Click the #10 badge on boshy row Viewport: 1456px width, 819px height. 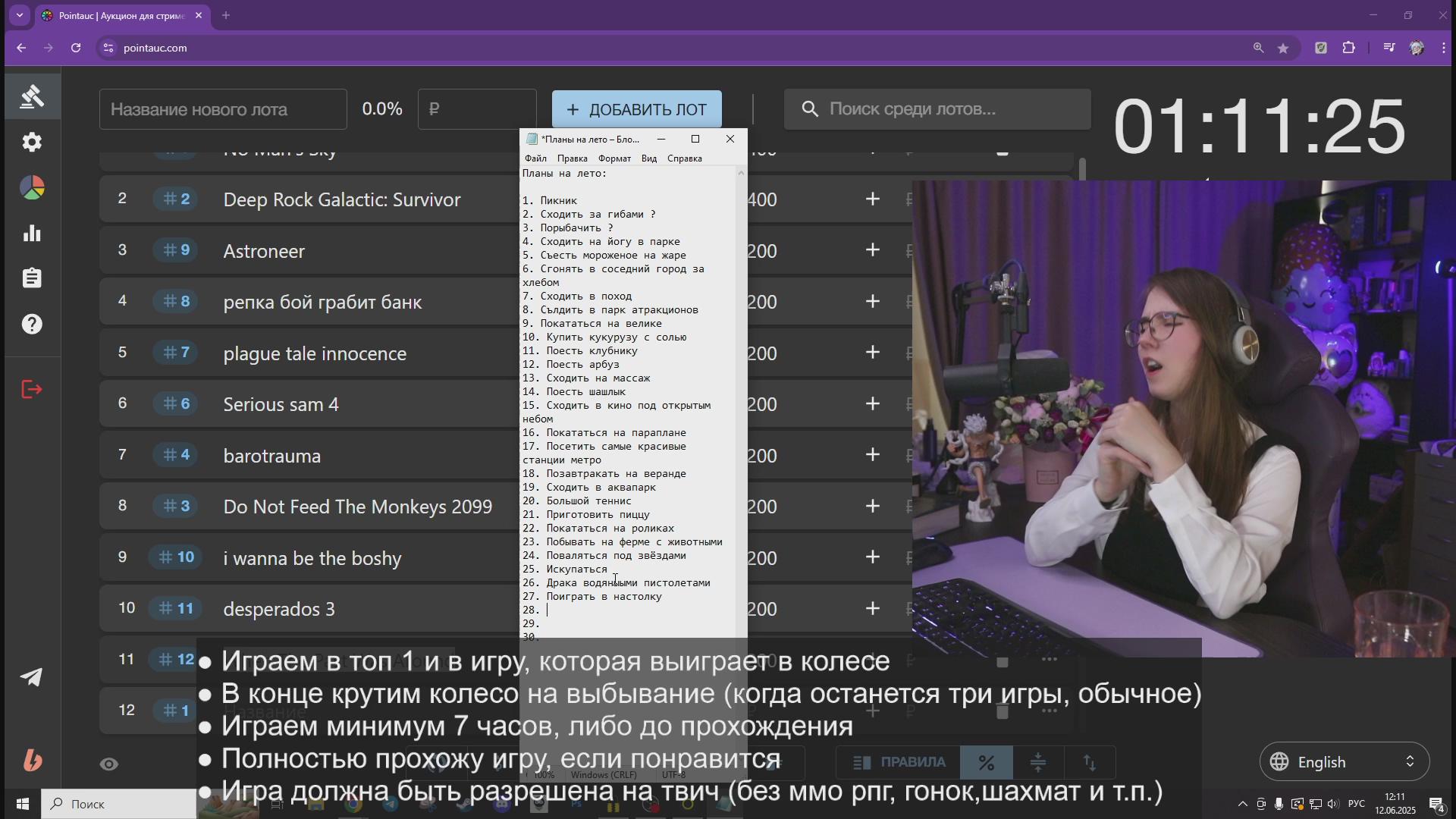coord(176,557)
